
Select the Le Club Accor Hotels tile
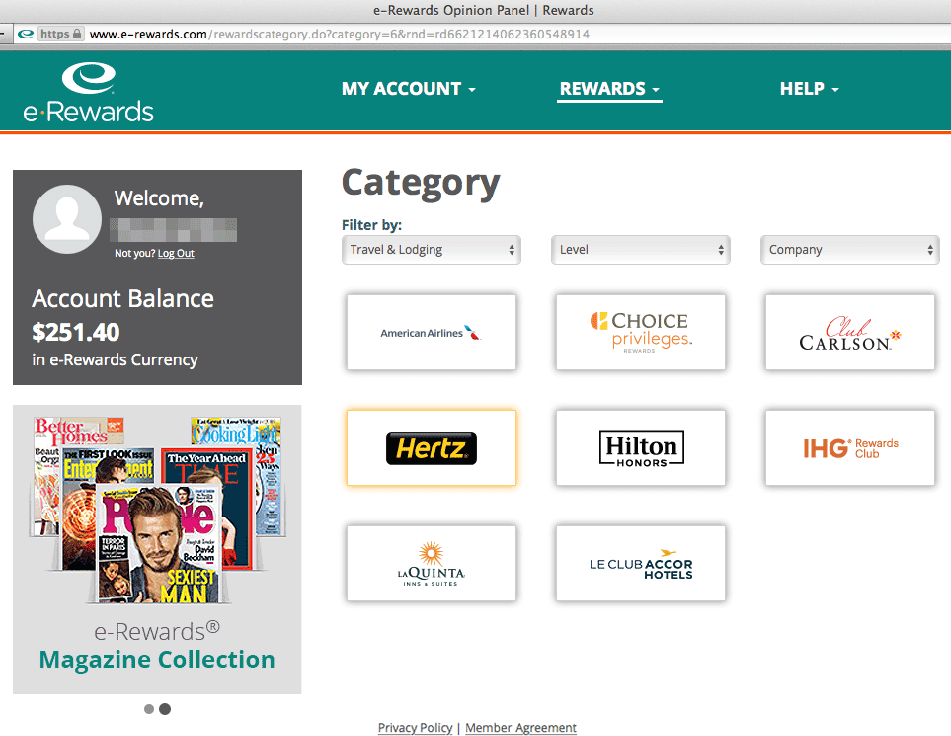coord(640,563)
